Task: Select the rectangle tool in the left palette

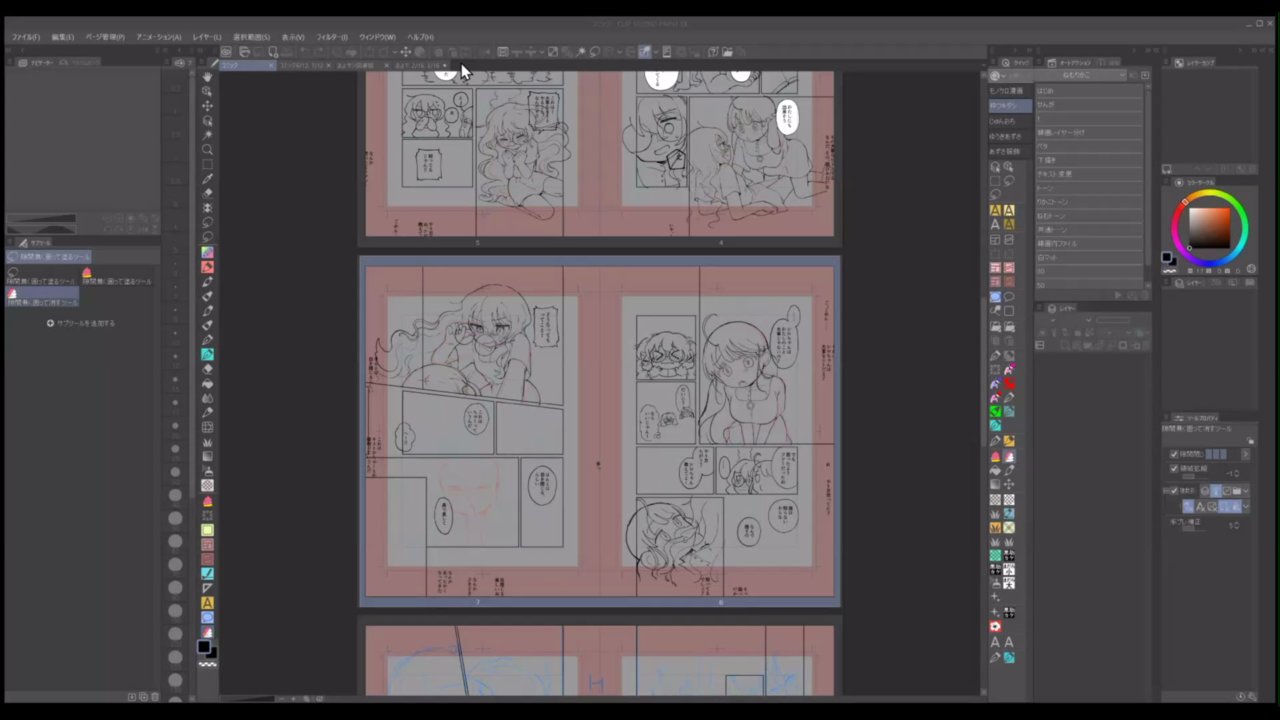Action: pos(207,164)
